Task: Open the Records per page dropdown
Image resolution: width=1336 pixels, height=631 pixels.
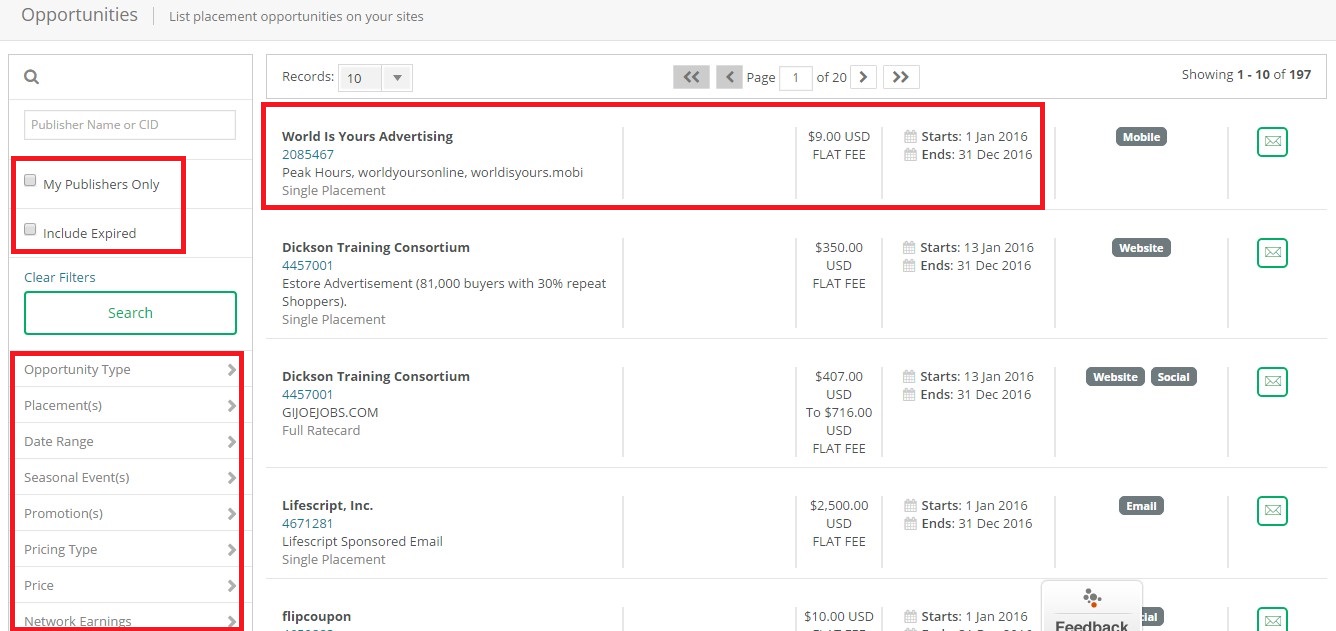Action: (x=375, y=78)
